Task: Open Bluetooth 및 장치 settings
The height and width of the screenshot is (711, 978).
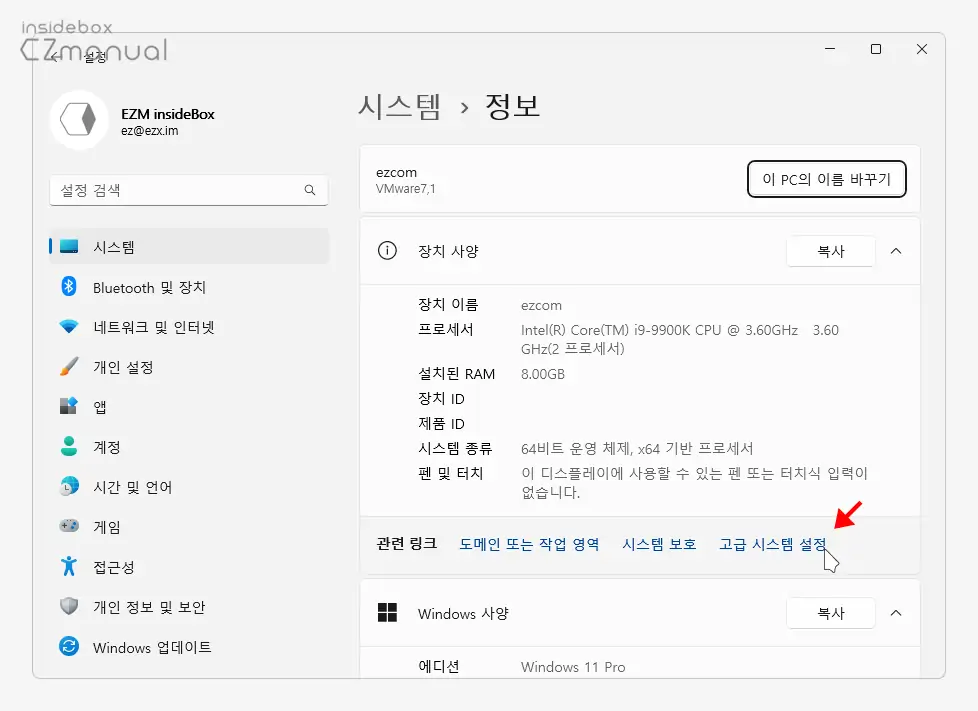Action: (x=189, y=287)
